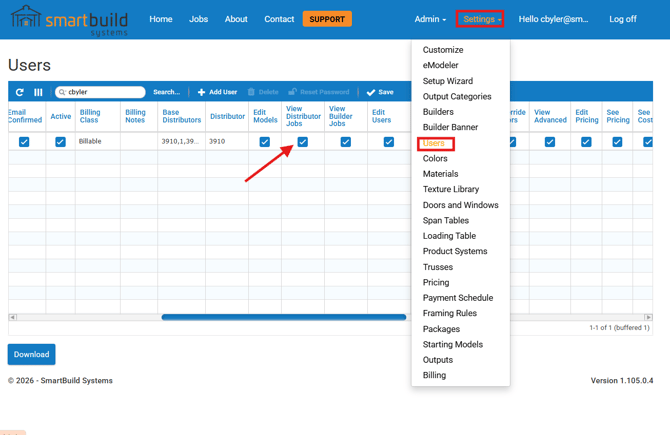
Task: Click the SmartBuild Systems logo
Action: [x=69, y=21]
